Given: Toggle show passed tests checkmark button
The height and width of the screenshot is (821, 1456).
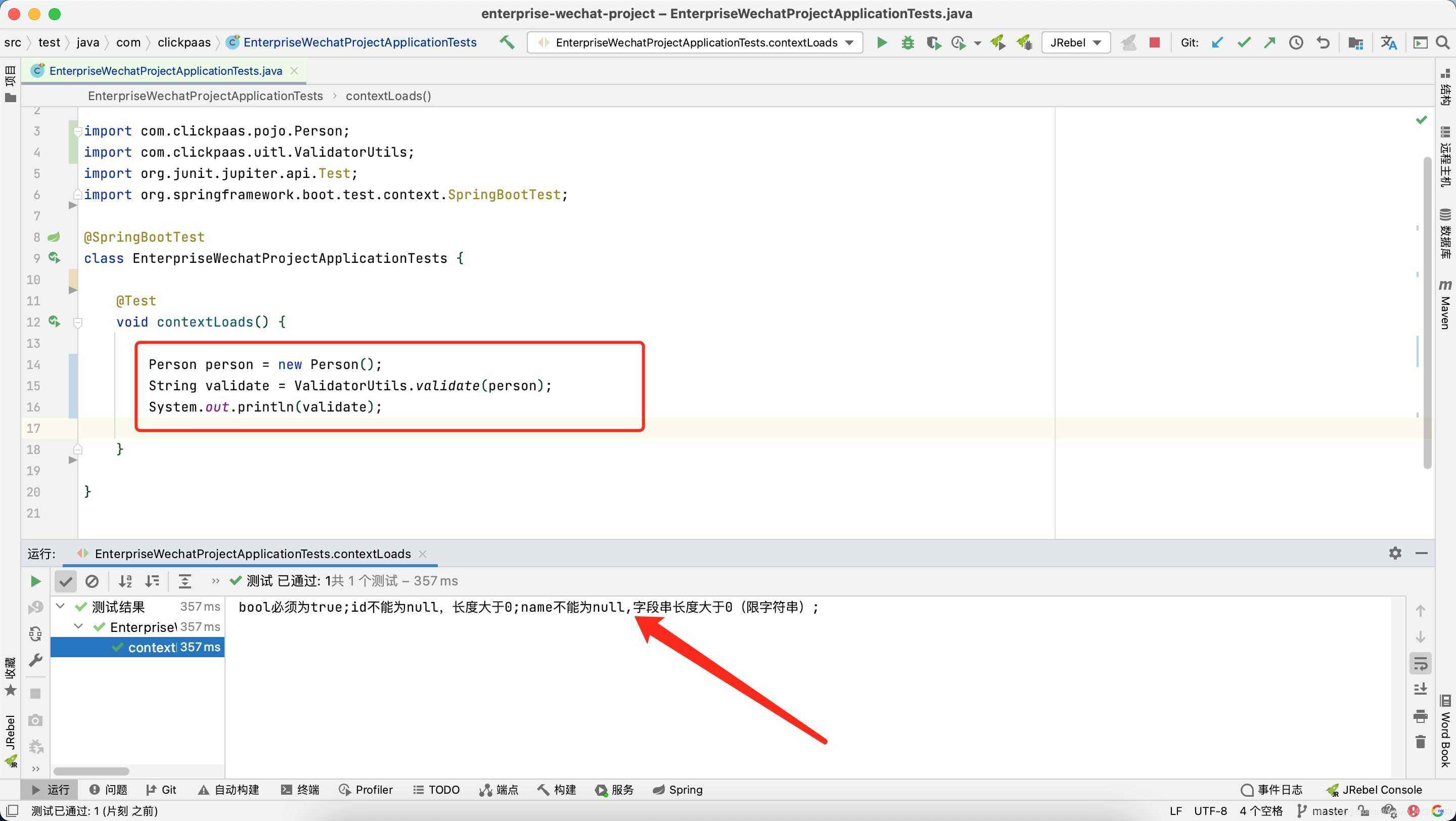Looking at the screenshot, I should click(x=66, y=581).
